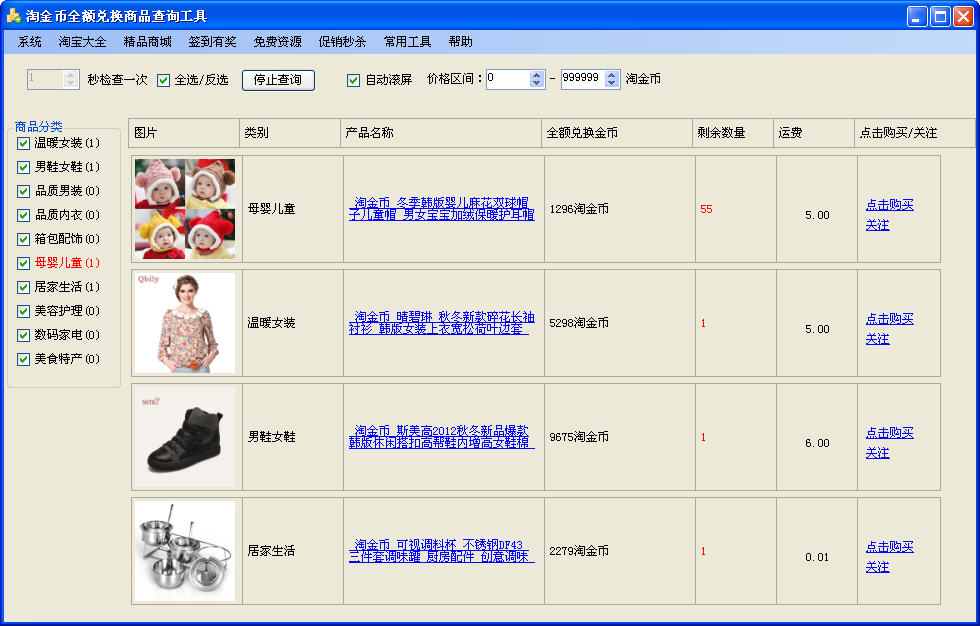Open the 可视调料杯 不锈钢 product link

pyautogui.click(x=442, y=551)
